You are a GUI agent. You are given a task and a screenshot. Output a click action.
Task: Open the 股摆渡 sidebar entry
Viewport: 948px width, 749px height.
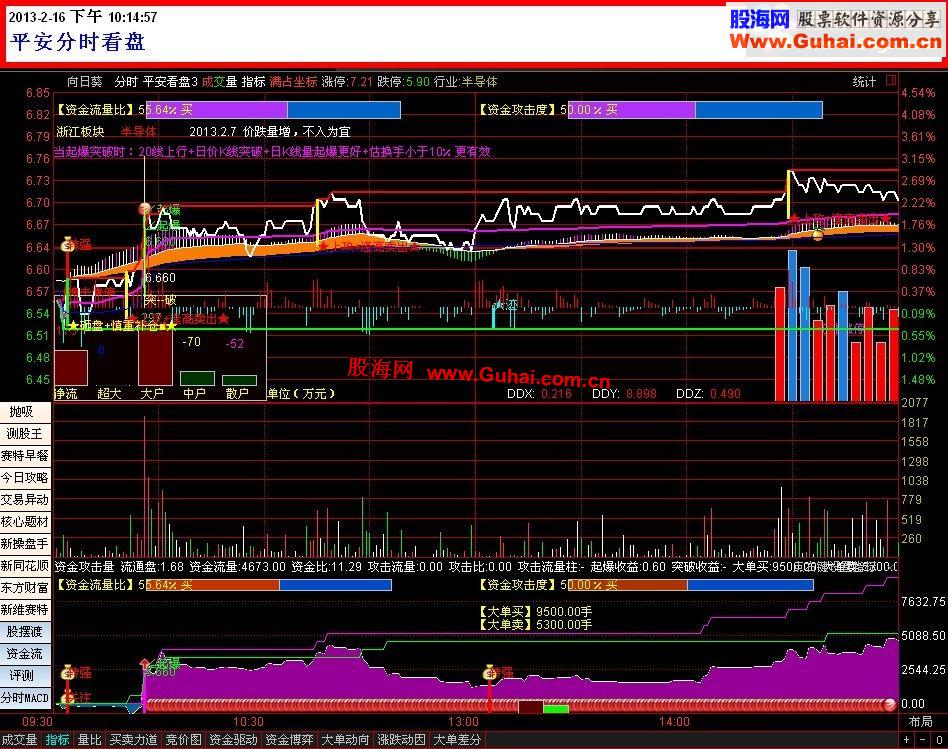(25, 632)
